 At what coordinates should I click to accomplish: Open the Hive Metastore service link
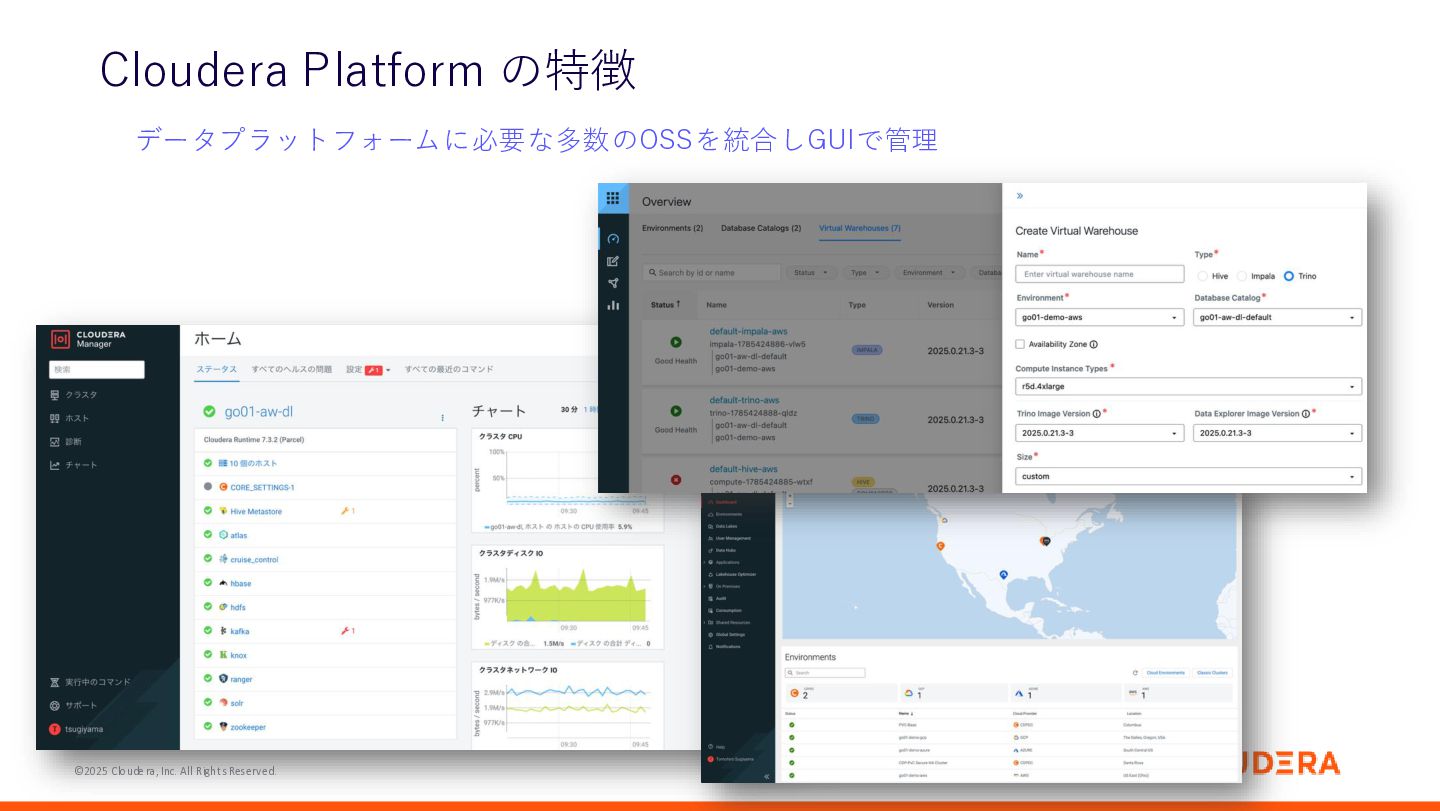click(256, 511)
